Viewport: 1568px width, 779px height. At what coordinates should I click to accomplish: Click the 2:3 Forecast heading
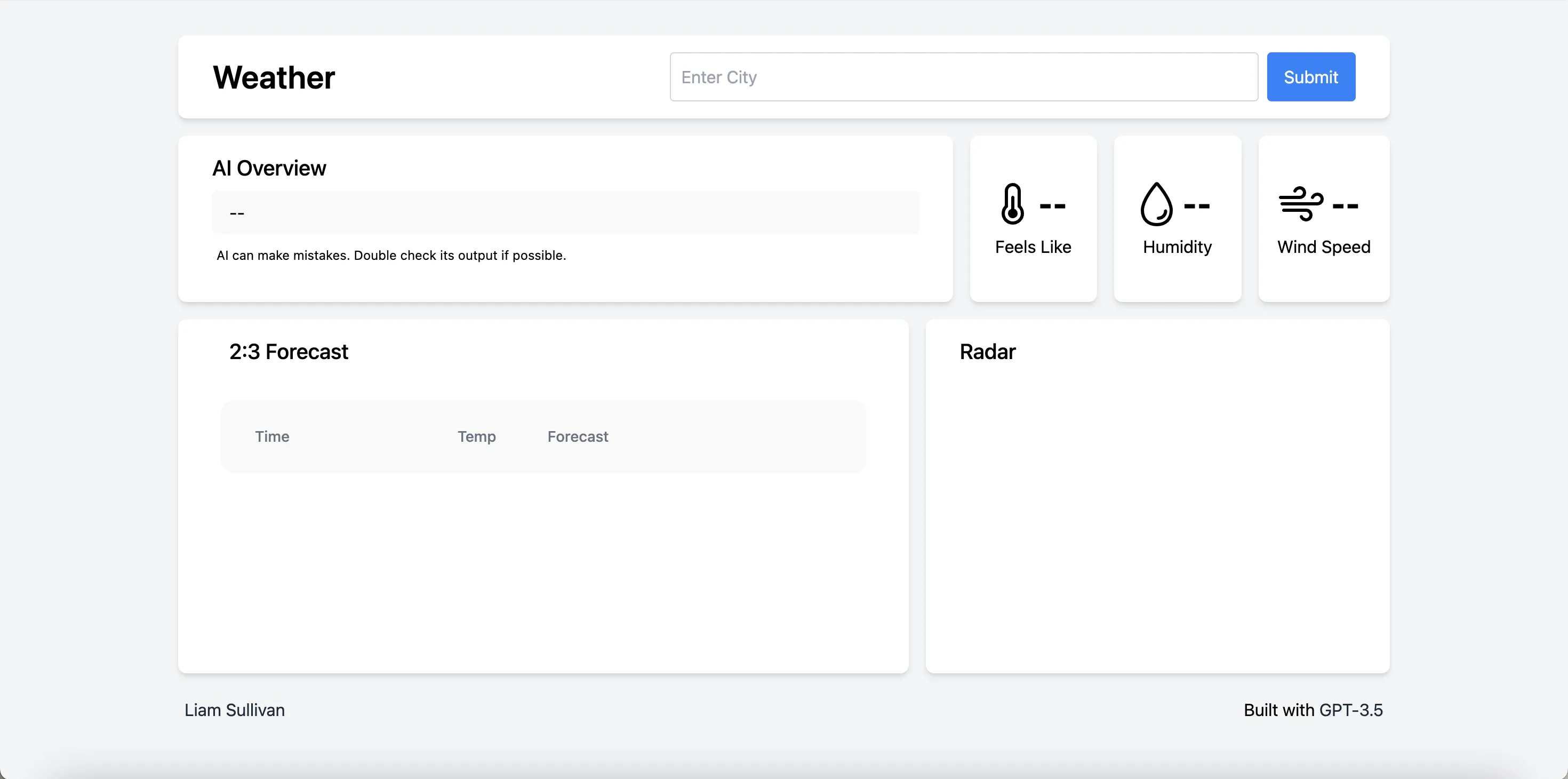[289, 352]
